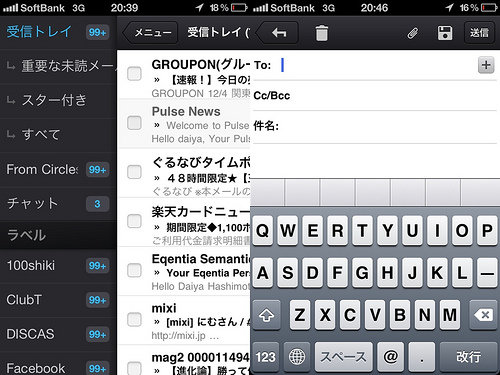Tap the location arrow in right status bar
This screenshot has height=375, width=500.
pos(449,7)
